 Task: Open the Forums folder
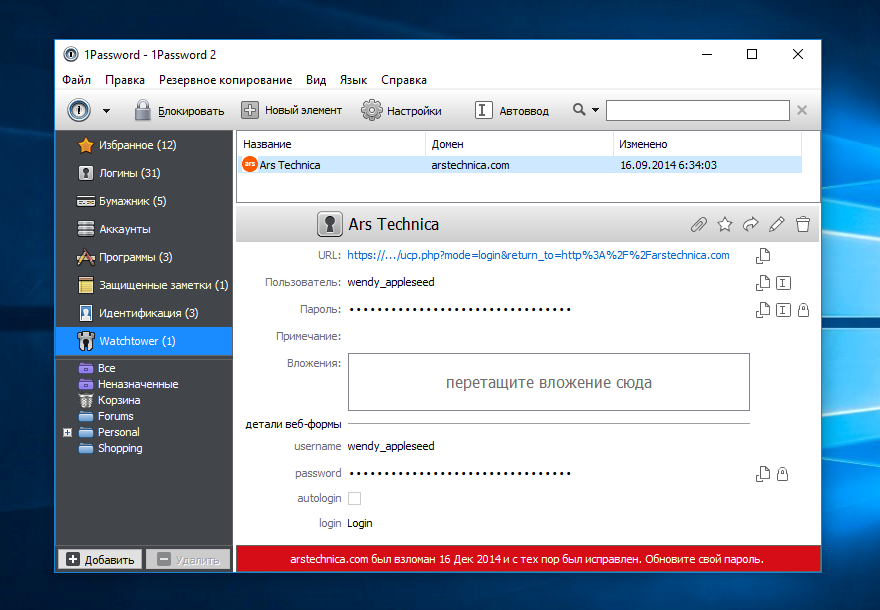pyautogui.click(x=107, y=416)
